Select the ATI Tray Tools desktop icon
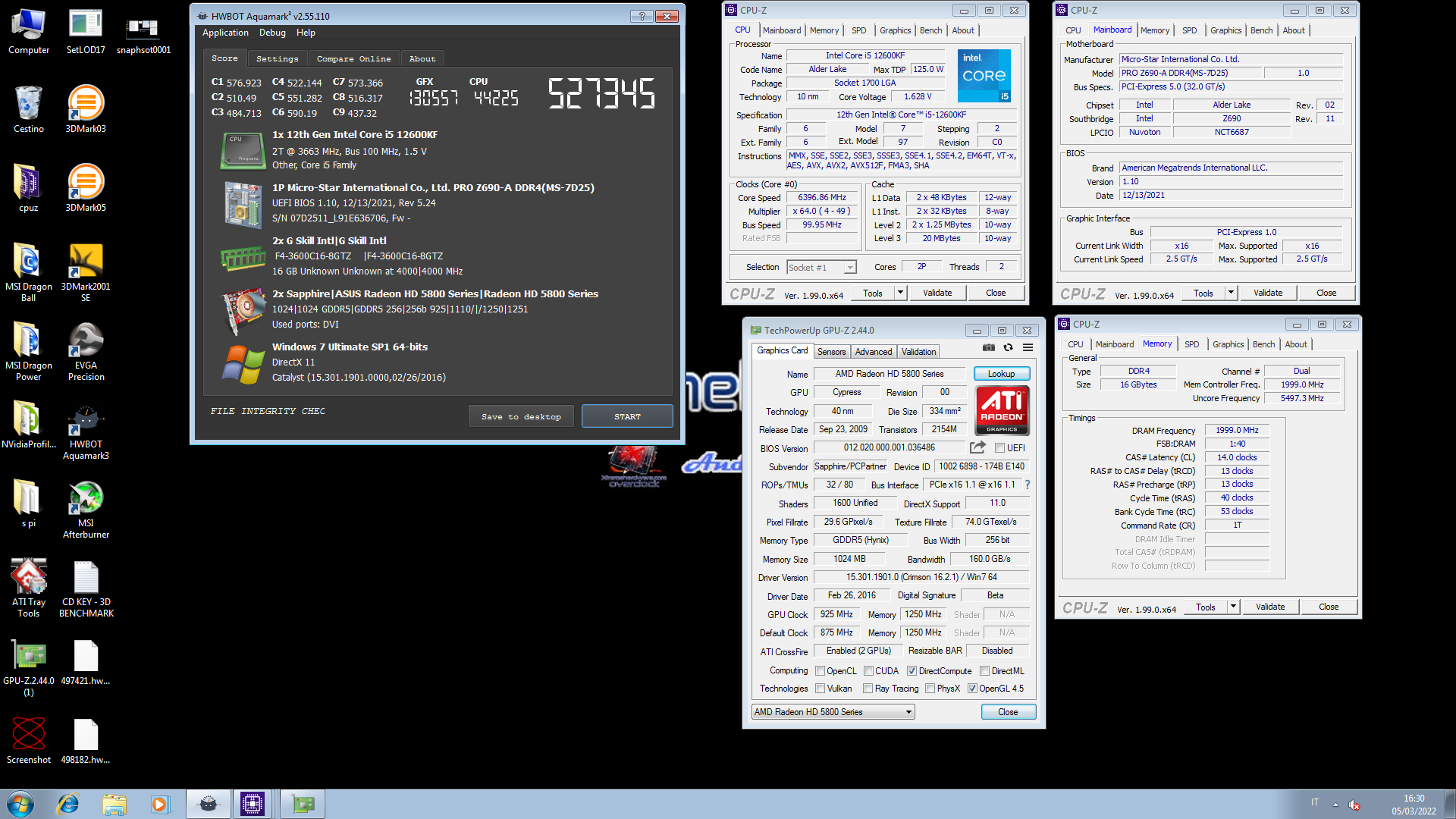Viewport: 1456px width, 819px height. click(29, 588)
